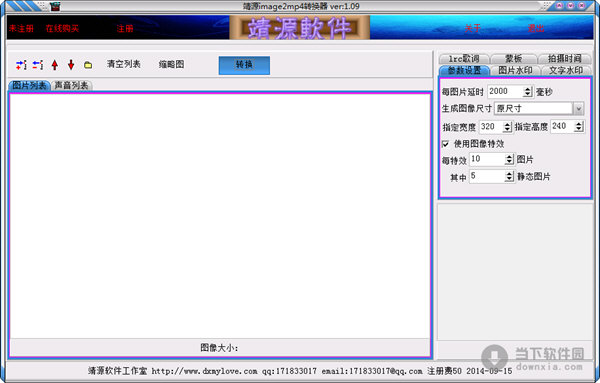The width and height of the screenshot is (600, 383).
Task: Click the remove-item-from-list icon
Action: tap(38, 65)
